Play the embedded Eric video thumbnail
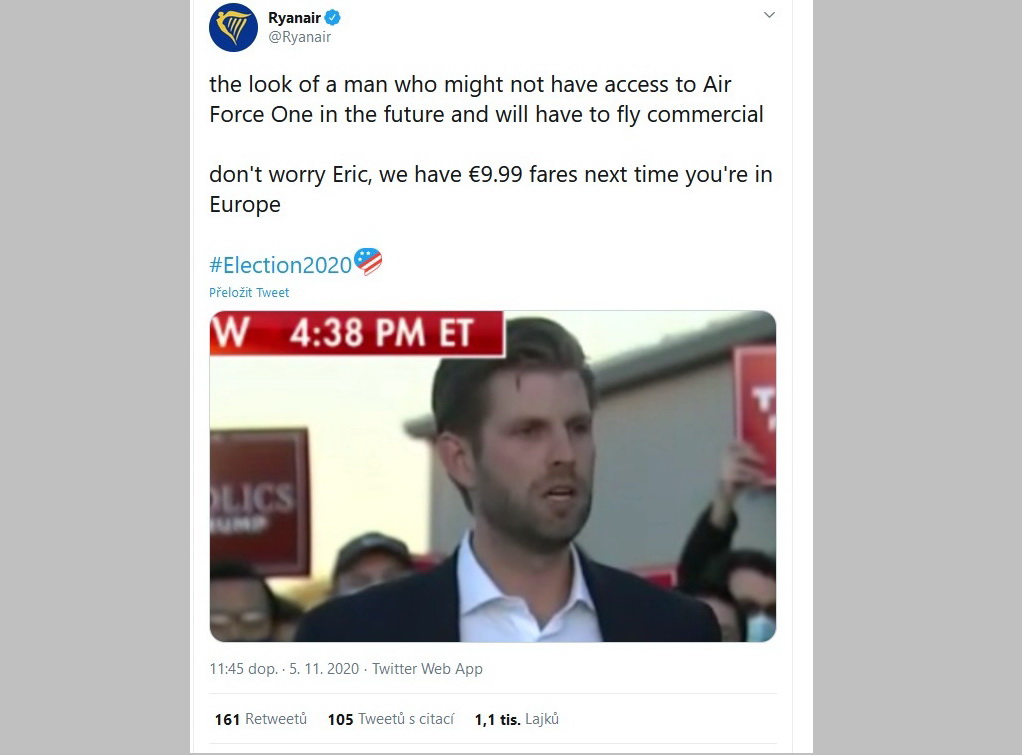The width and height of the screenshot is (1022, 755). point(493,477)
